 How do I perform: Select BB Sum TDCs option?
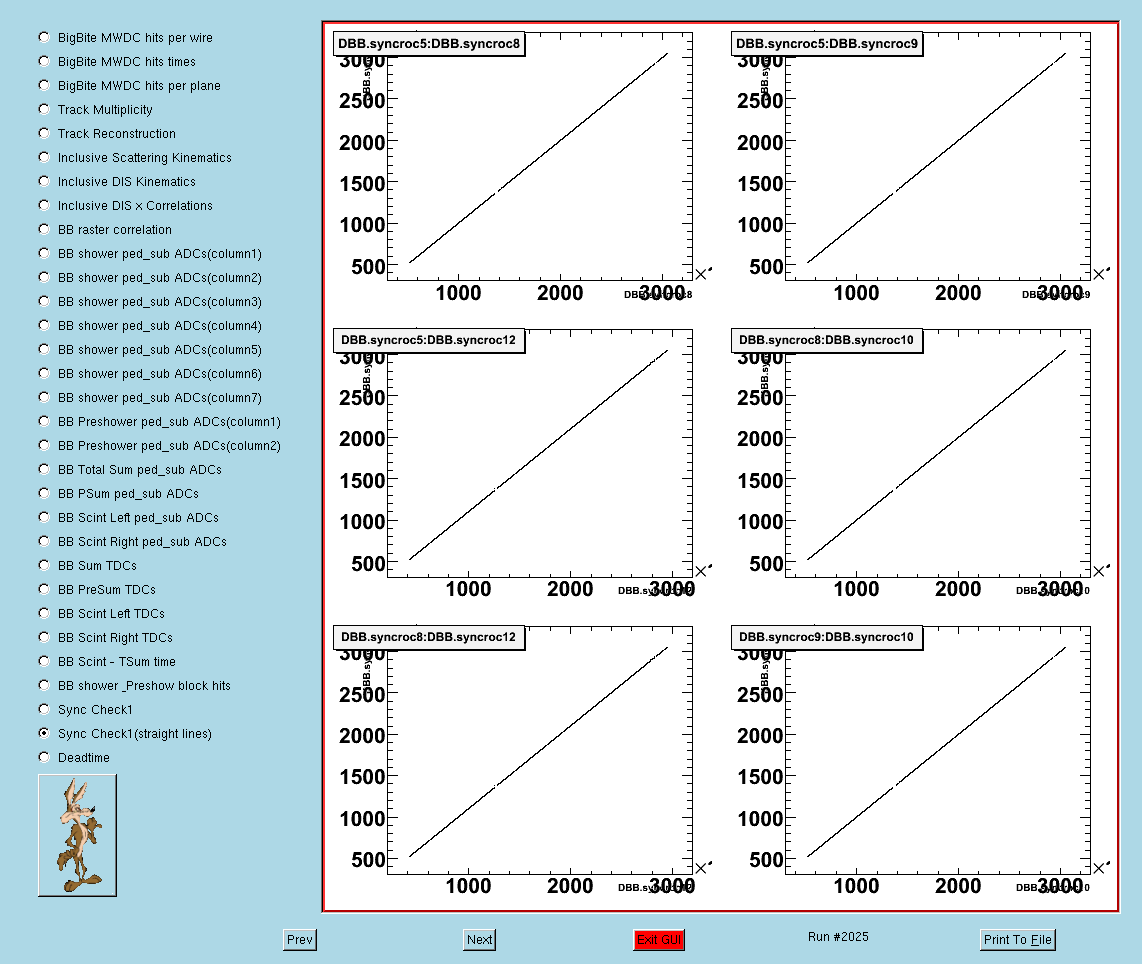pyautogui.click(x=44, y=566)
